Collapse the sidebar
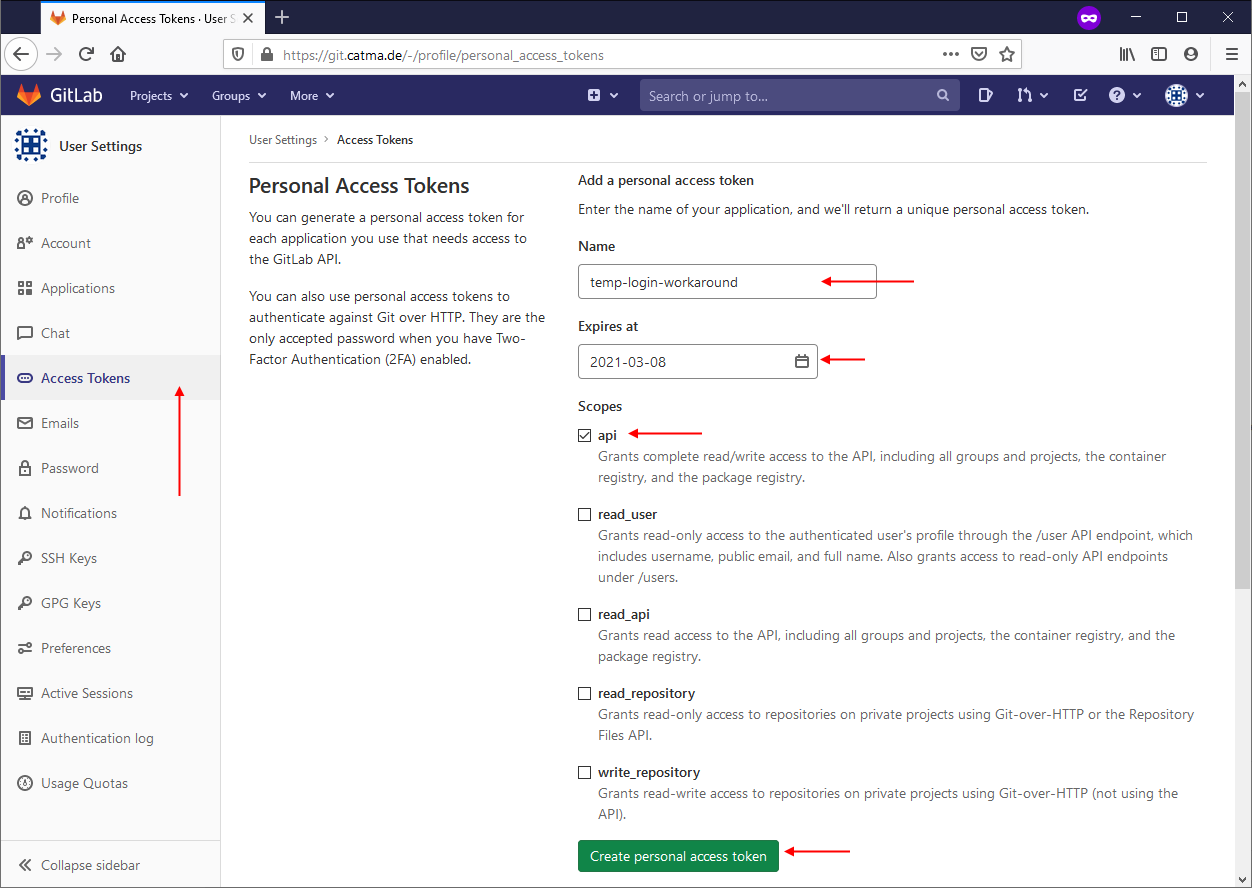The height and width of the screenshot is (888, 1252). coord(110,865)
